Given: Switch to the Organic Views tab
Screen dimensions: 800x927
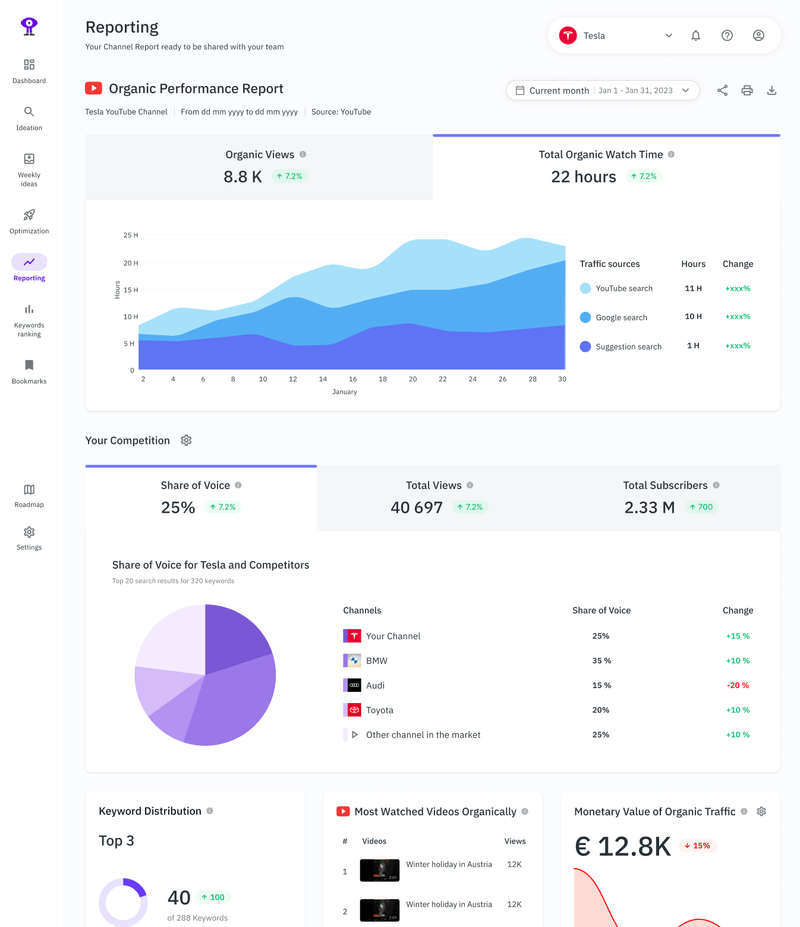Looking at the screenshot, I should click(x=259, y=167).
